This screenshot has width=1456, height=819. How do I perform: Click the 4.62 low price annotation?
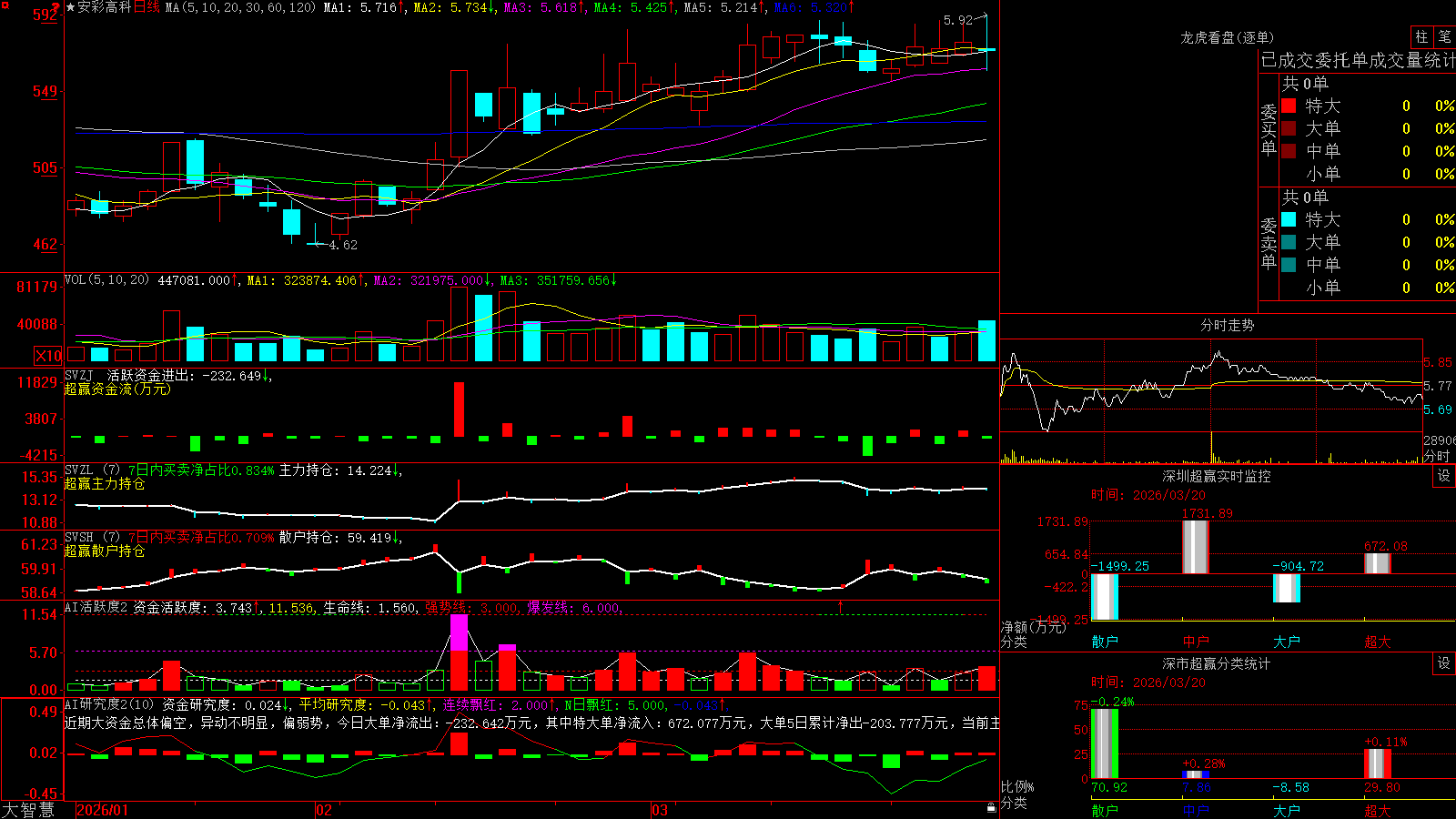343,245
